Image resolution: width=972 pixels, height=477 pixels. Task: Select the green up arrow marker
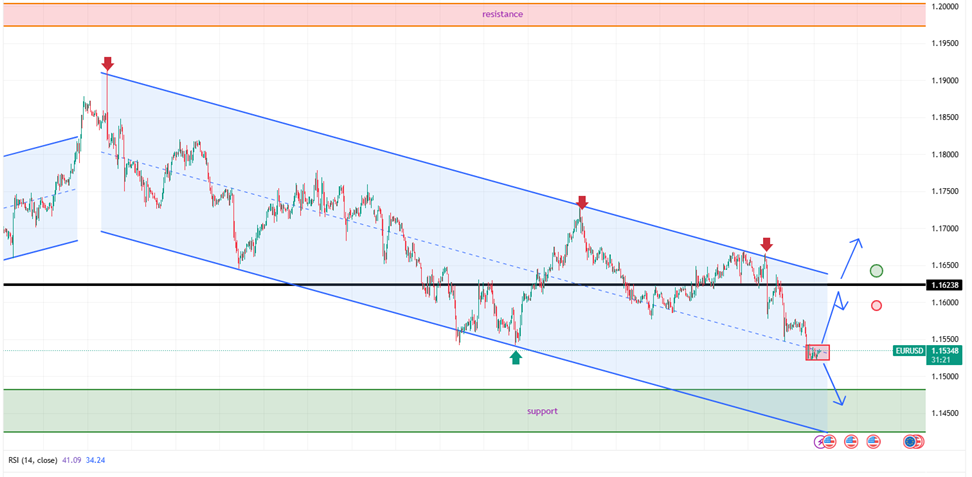click(516, 357)
